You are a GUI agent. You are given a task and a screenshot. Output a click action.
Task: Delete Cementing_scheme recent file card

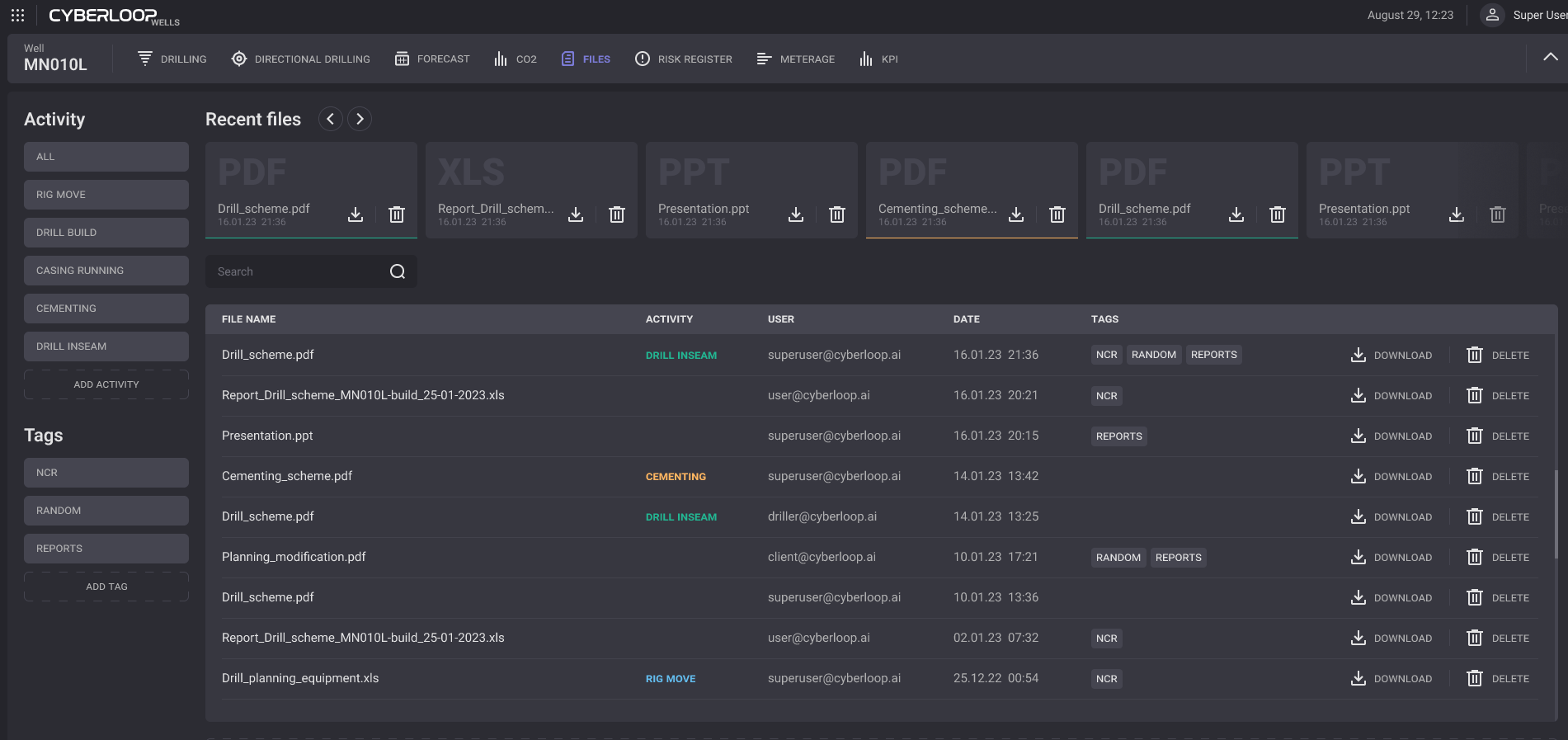coord(1057,214)
